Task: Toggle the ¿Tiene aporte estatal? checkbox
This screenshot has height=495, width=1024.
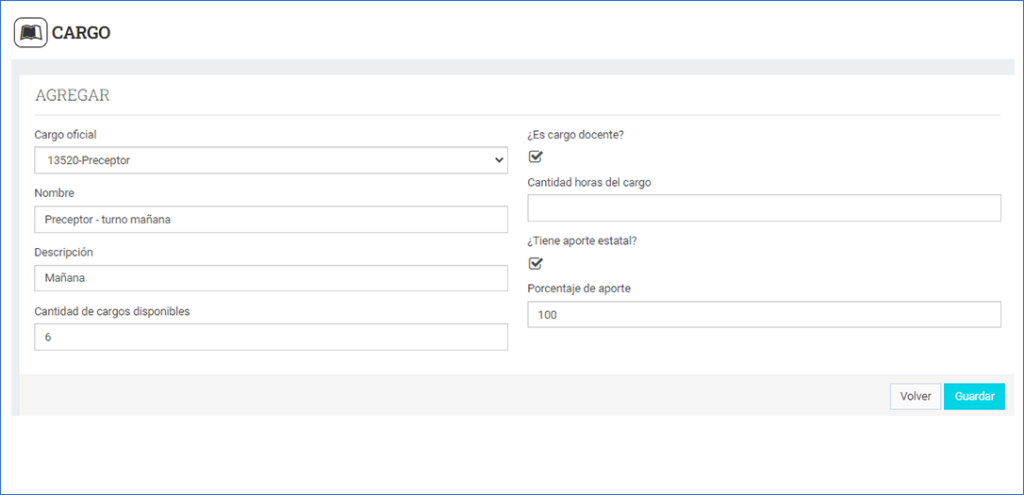Action: click(535, 263)
